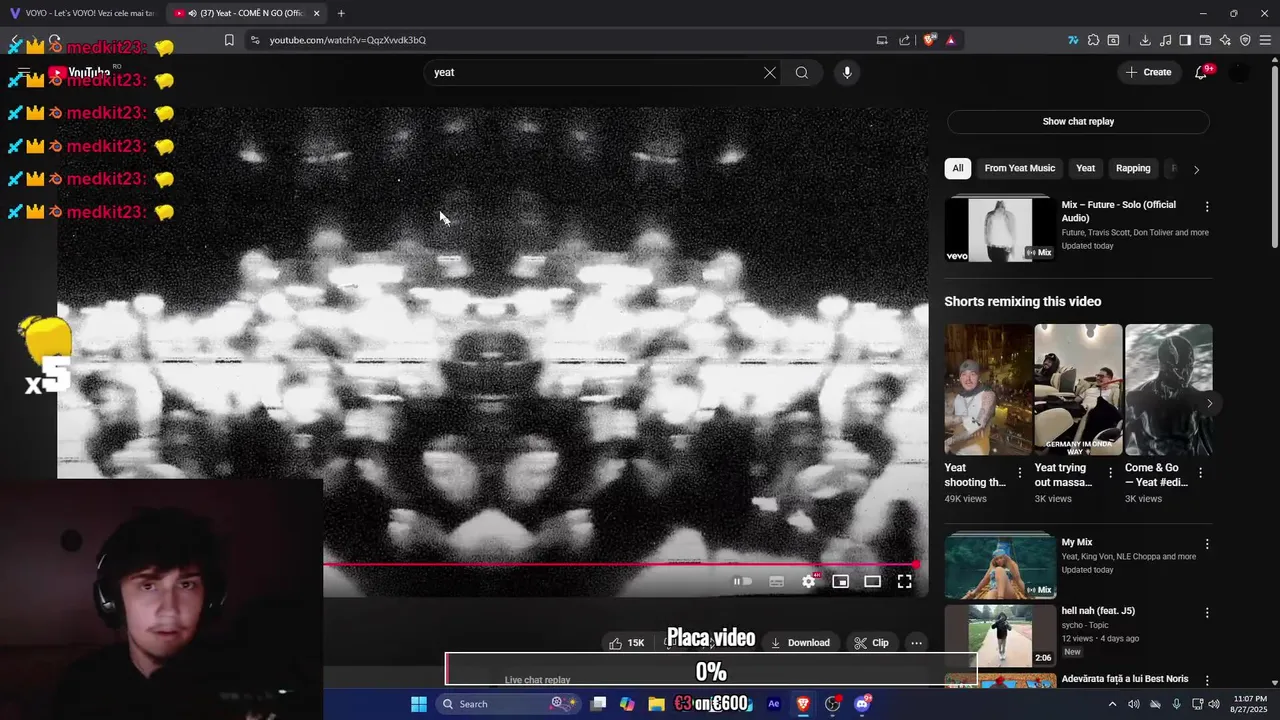Open the 'Yeat trying out massa...' Short

click(1078, 389)
